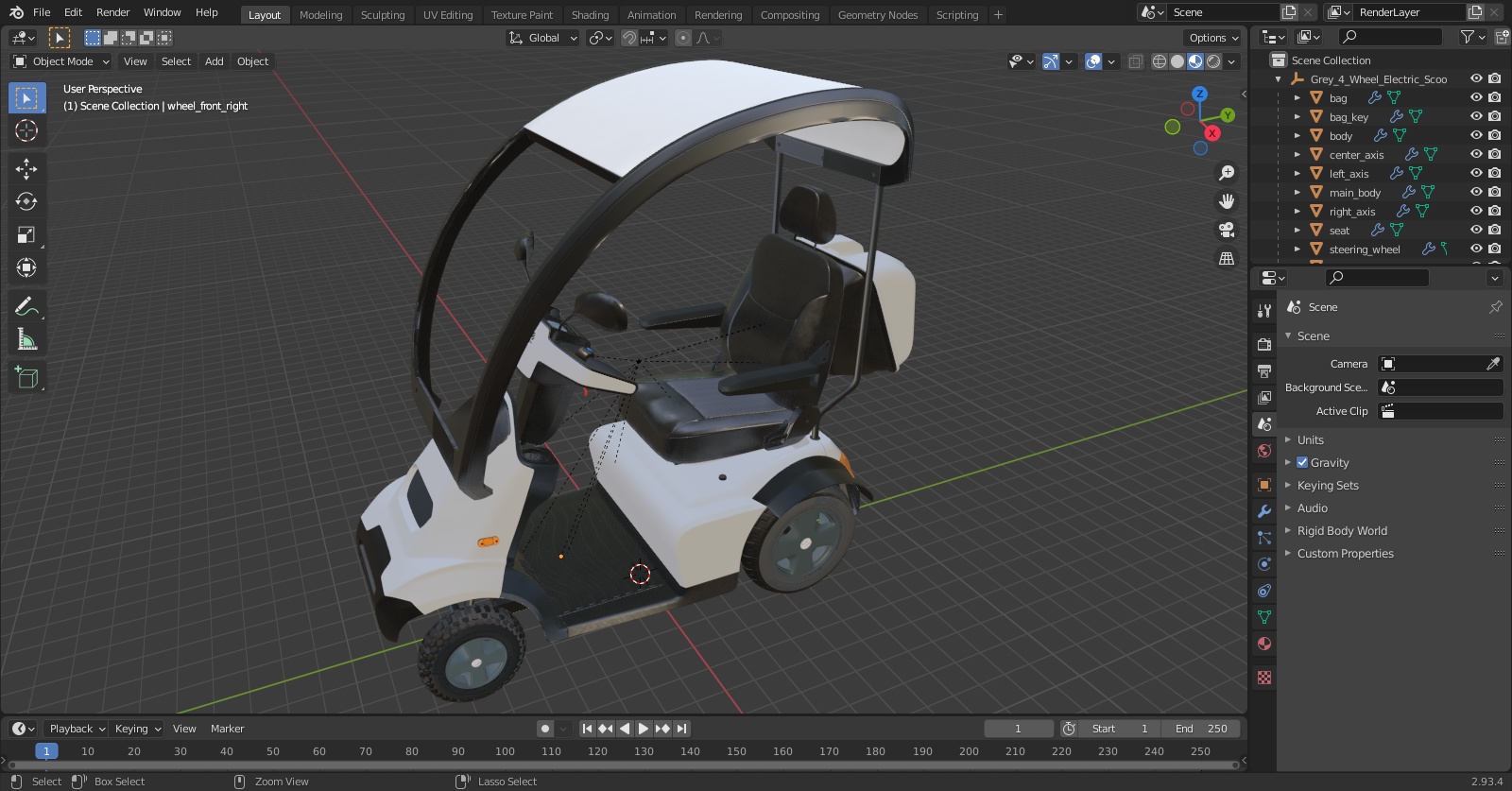1512x791 pixels.
Task: Open the Object Mode dropdown
Action: click(x=61, y=61)
